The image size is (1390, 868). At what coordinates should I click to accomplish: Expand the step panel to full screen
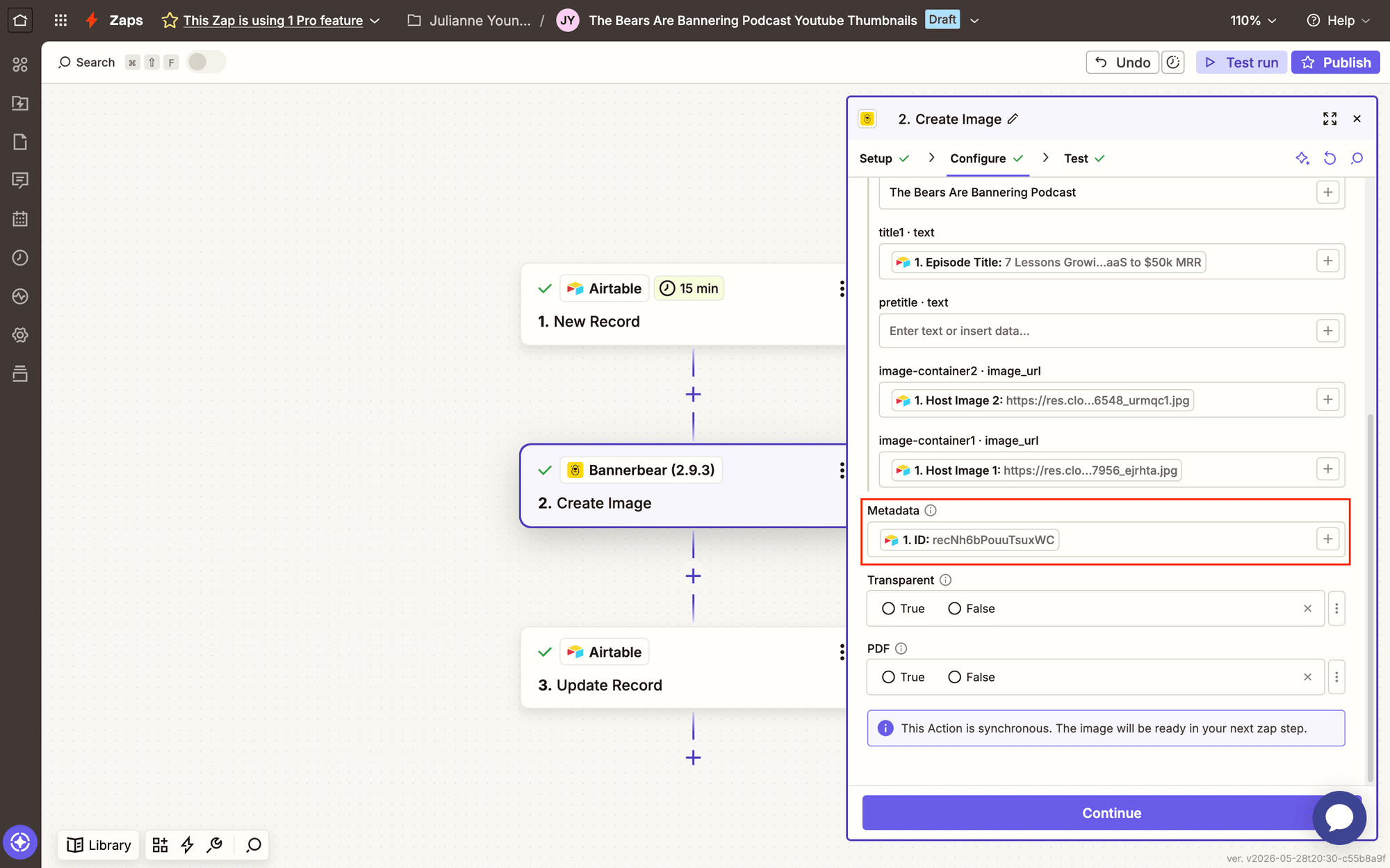(x=1330, y=119)
